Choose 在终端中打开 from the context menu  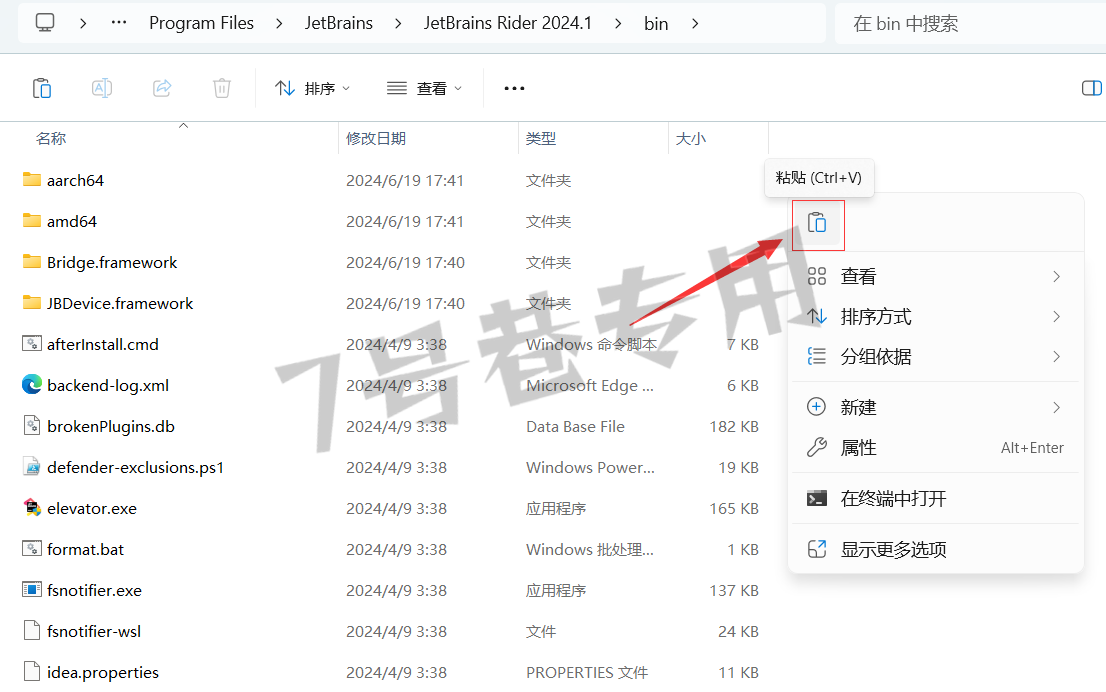pos(936,499)
